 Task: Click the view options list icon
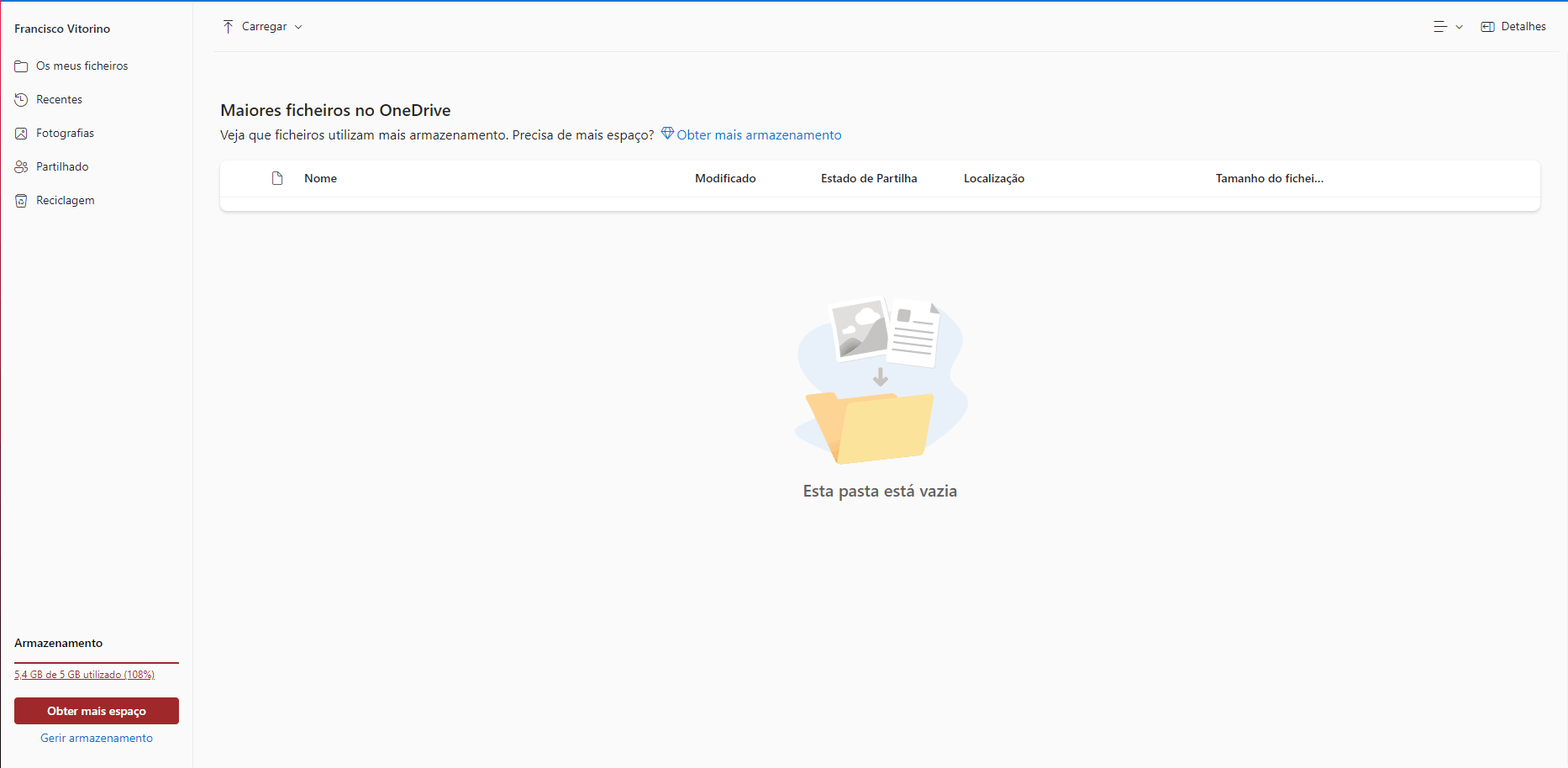1440,27
